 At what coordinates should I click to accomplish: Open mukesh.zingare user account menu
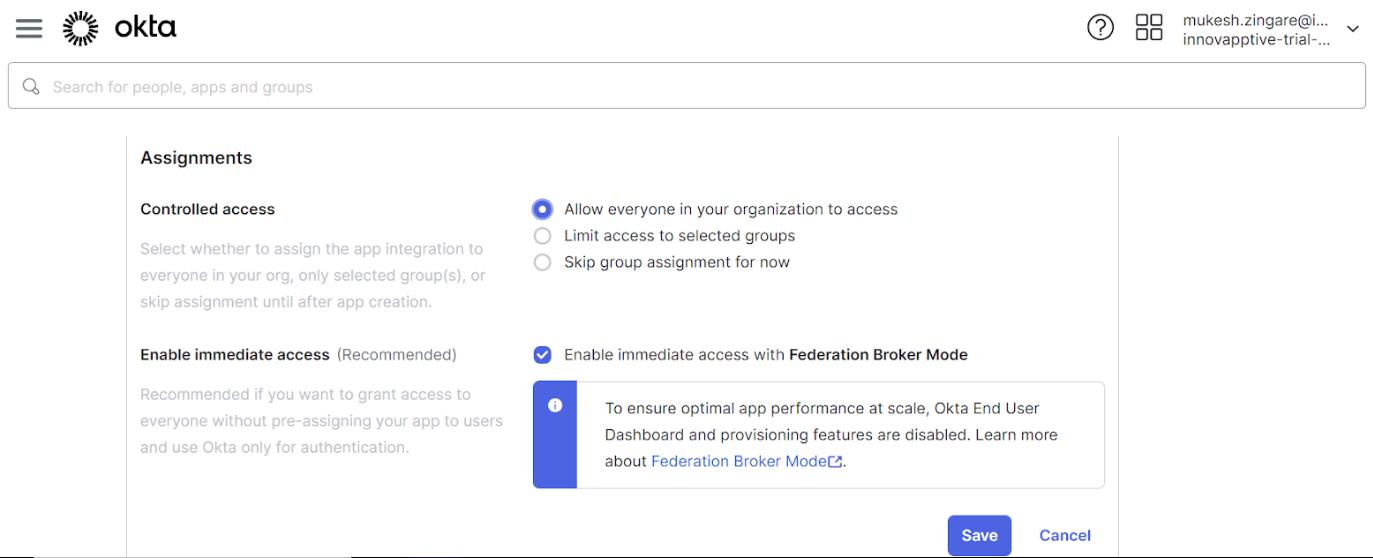(x=1254, y=20)
